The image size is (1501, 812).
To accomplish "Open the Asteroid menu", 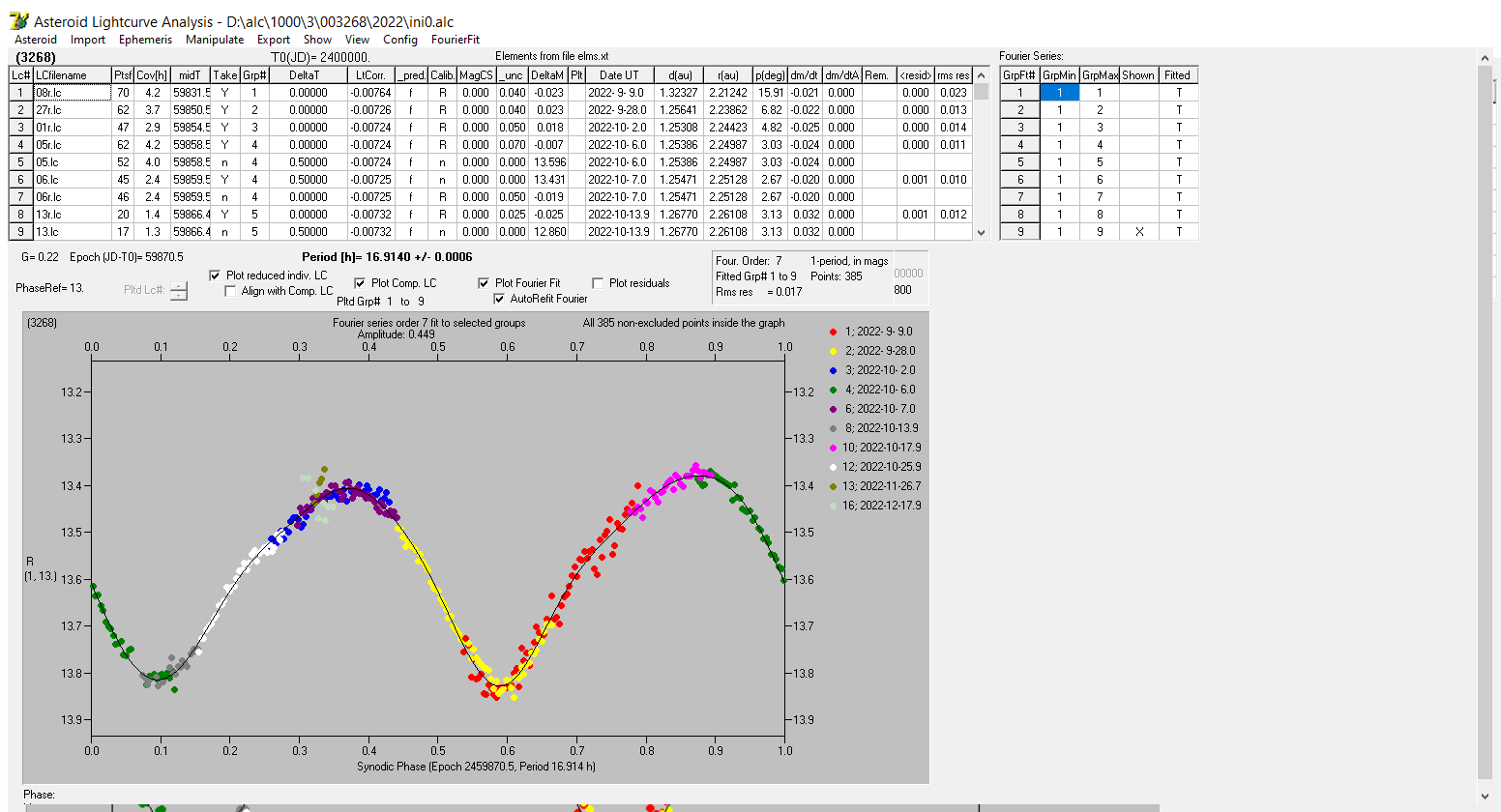I will tap(36, 40).
